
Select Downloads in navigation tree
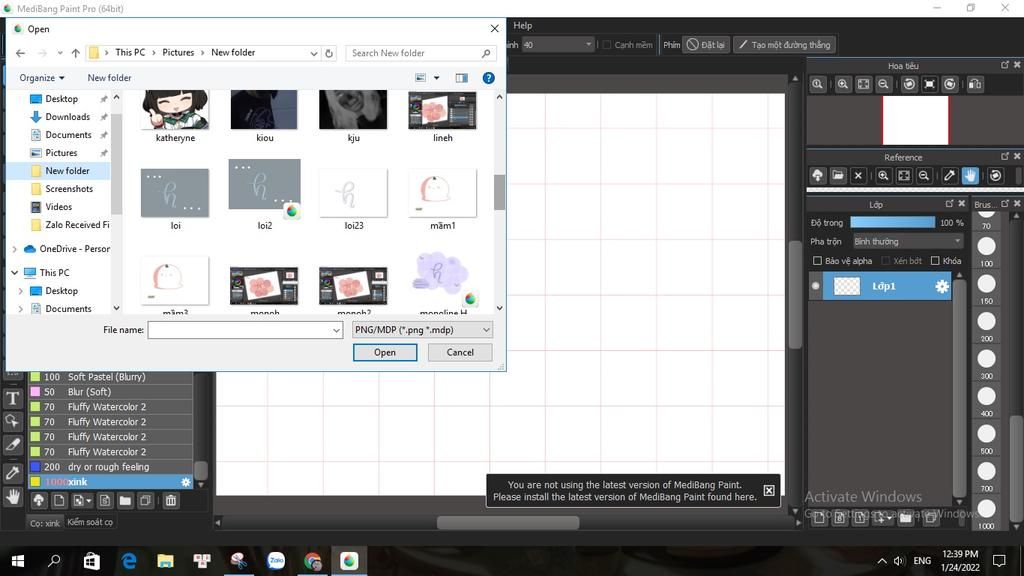pos(68,117)
